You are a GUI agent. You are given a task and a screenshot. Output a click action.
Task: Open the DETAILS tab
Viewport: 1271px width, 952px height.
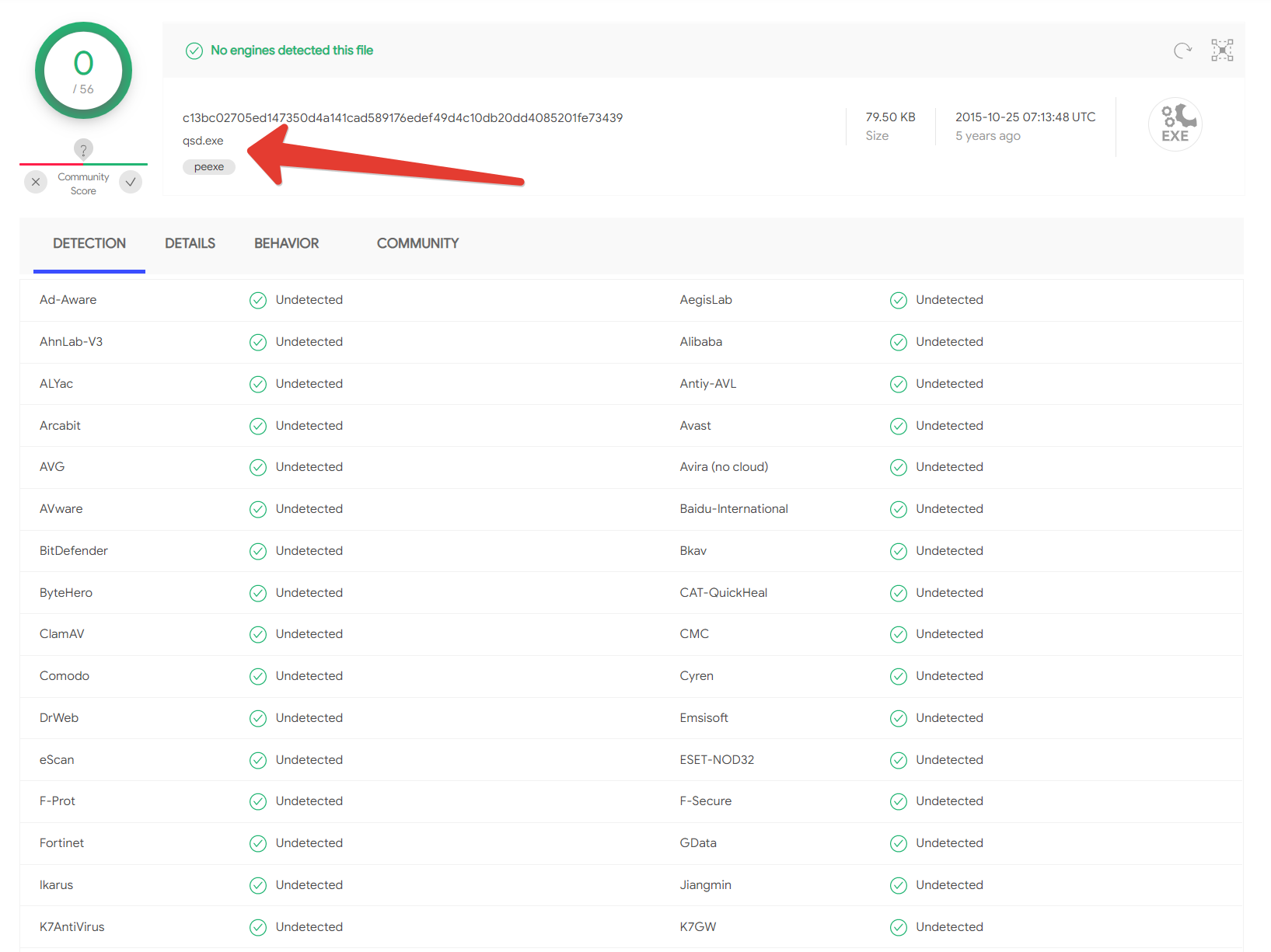point(190,243)
